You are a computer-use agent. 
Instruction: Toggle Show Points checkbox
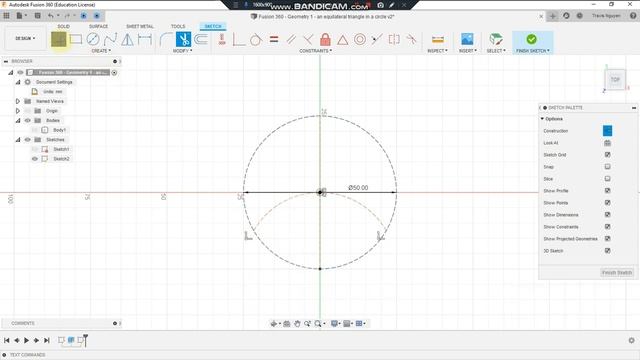(607, 202)
